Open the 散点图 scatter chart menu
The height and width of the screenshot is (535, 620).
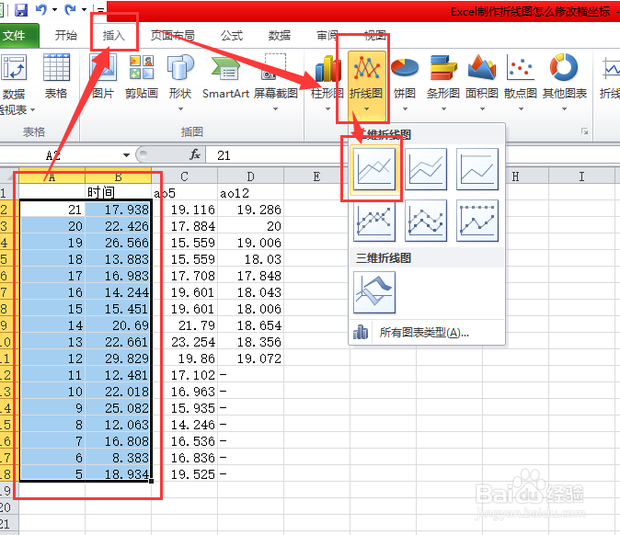tap(521, 82)
